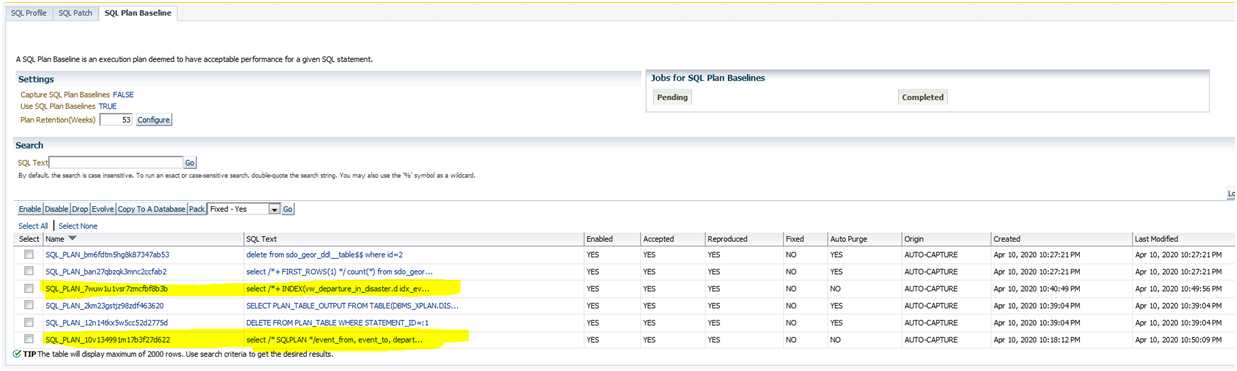Focus the SQL Text search field

click(x=116, y=162)
